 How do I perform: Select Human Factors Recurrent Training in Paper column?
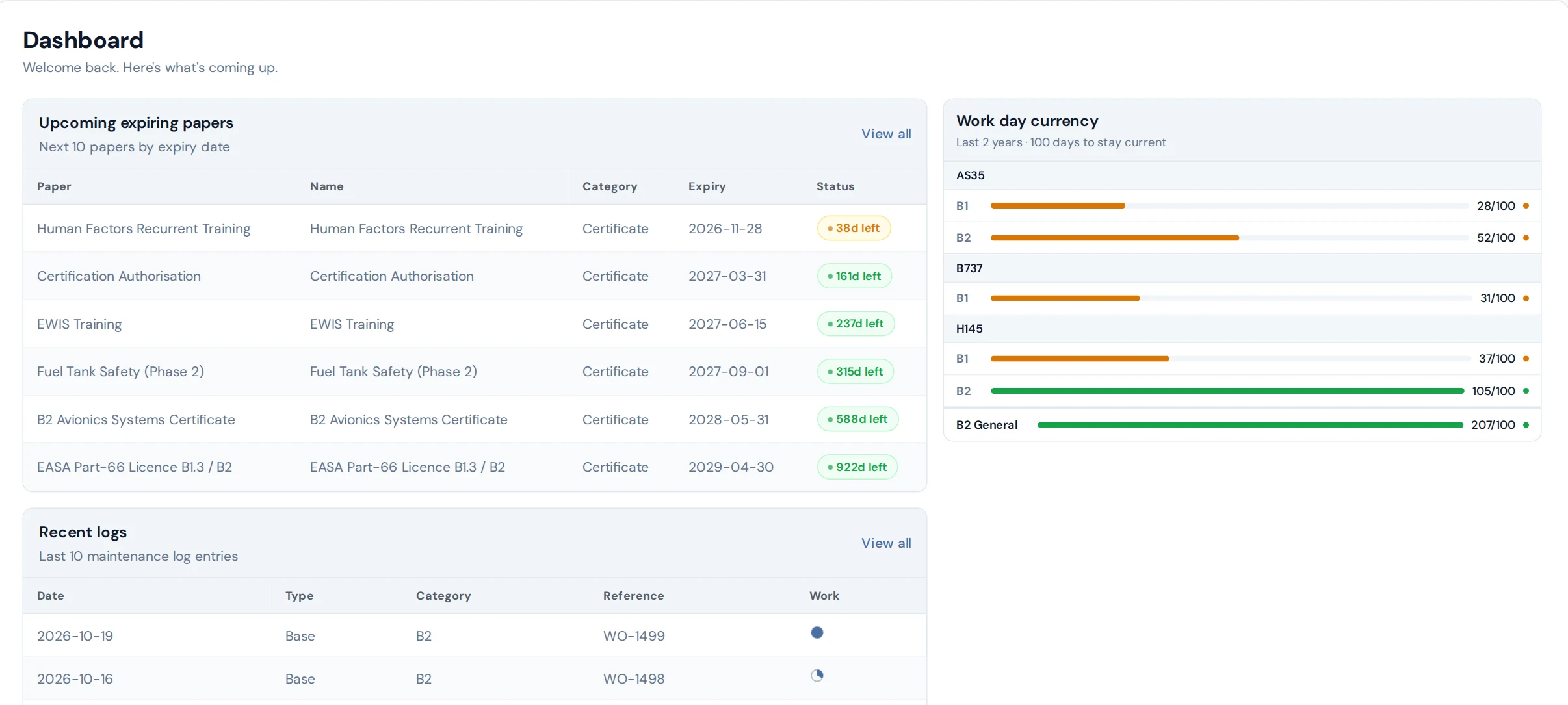point(144,229)
